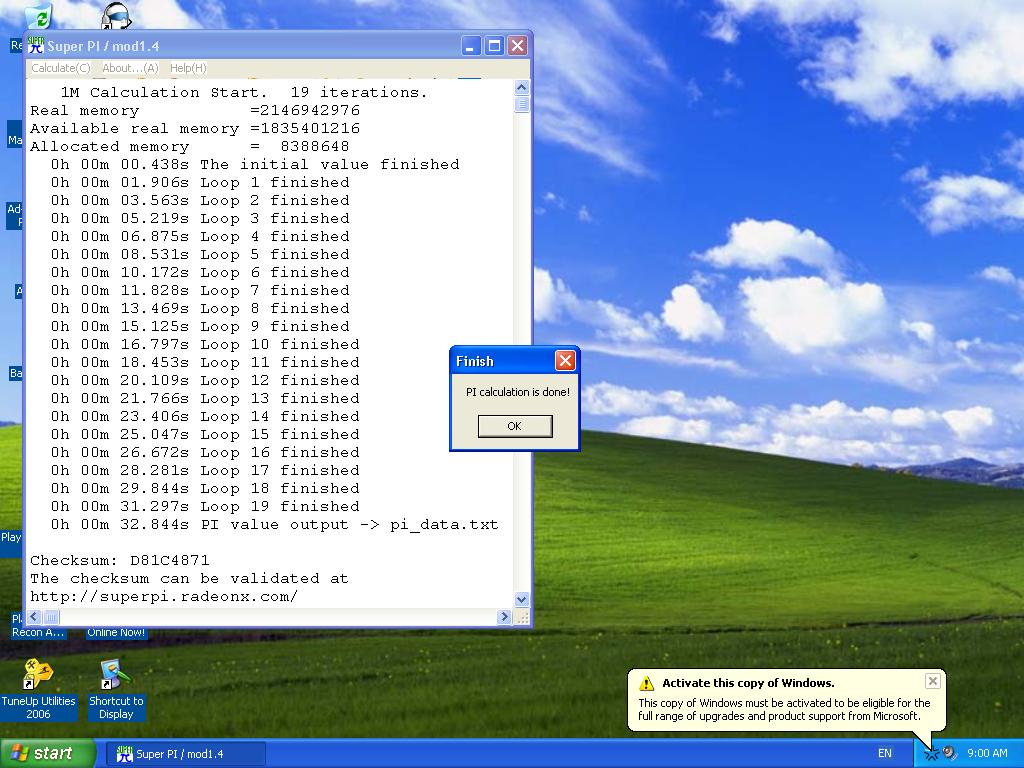Click the "Loop 9 finished" line
The image size is (1024, 768).
coord(200,327)
